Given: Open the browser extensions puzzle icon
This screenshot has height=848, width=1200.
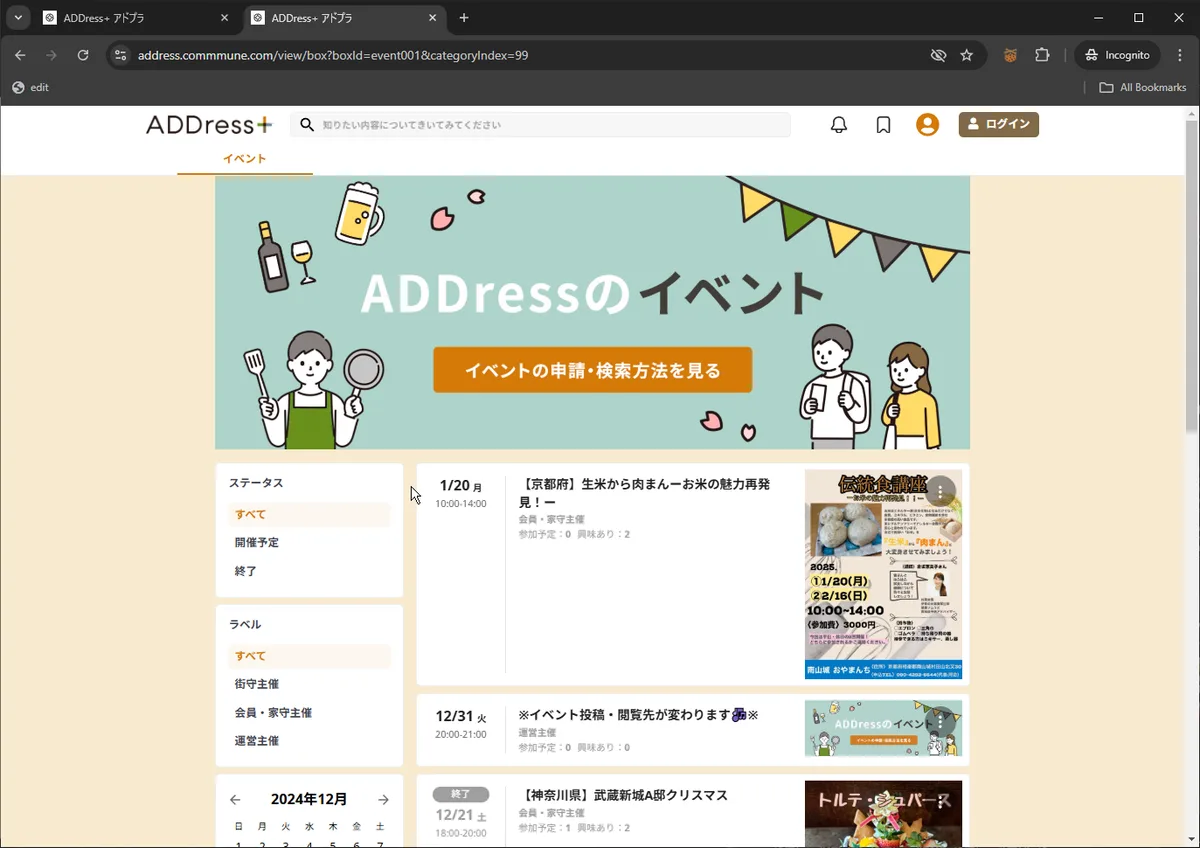Looking at the screenshot, I should 1042,55.
